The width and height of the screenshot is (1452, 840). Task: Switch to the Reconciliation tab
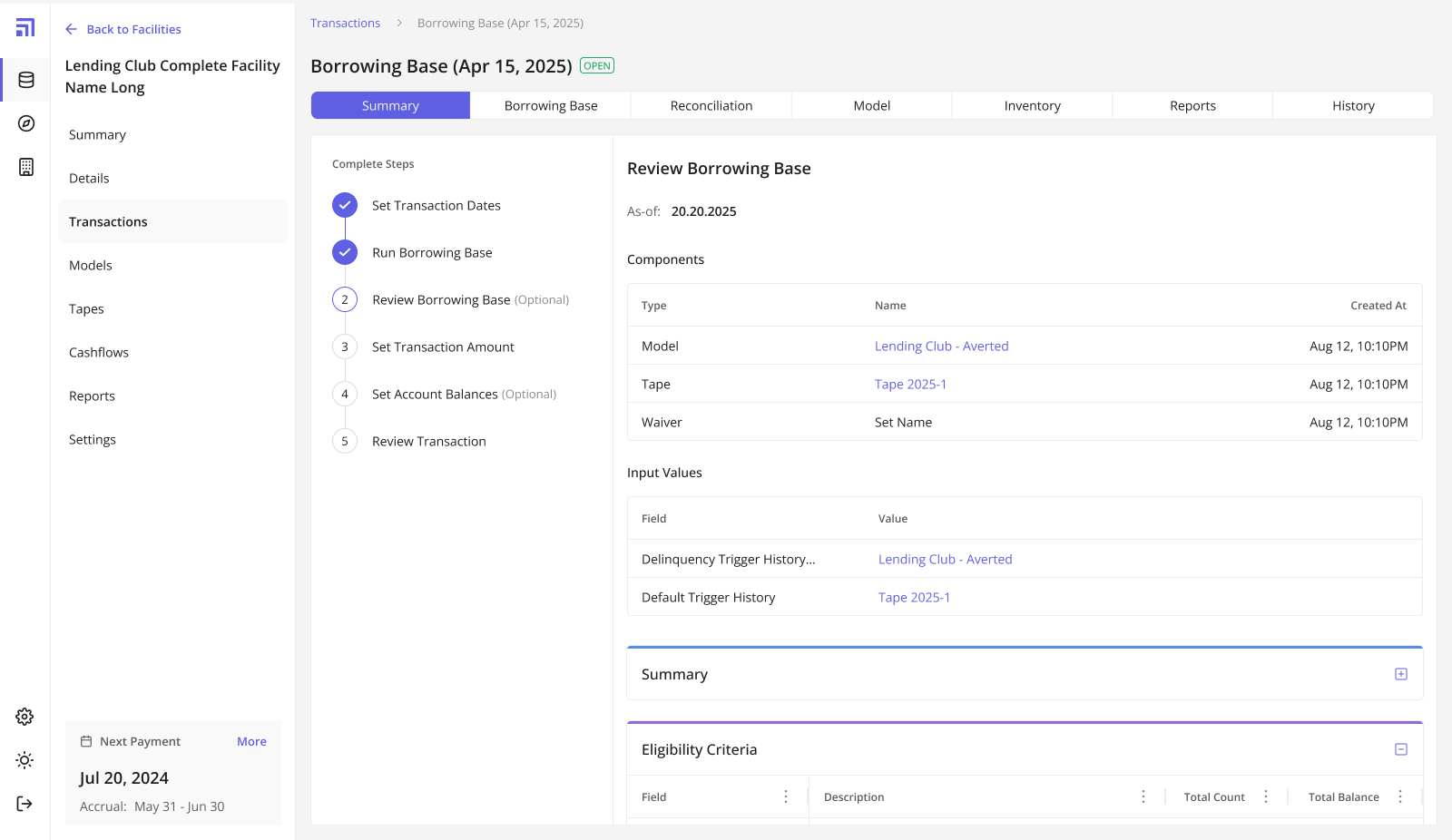[711, 106]
